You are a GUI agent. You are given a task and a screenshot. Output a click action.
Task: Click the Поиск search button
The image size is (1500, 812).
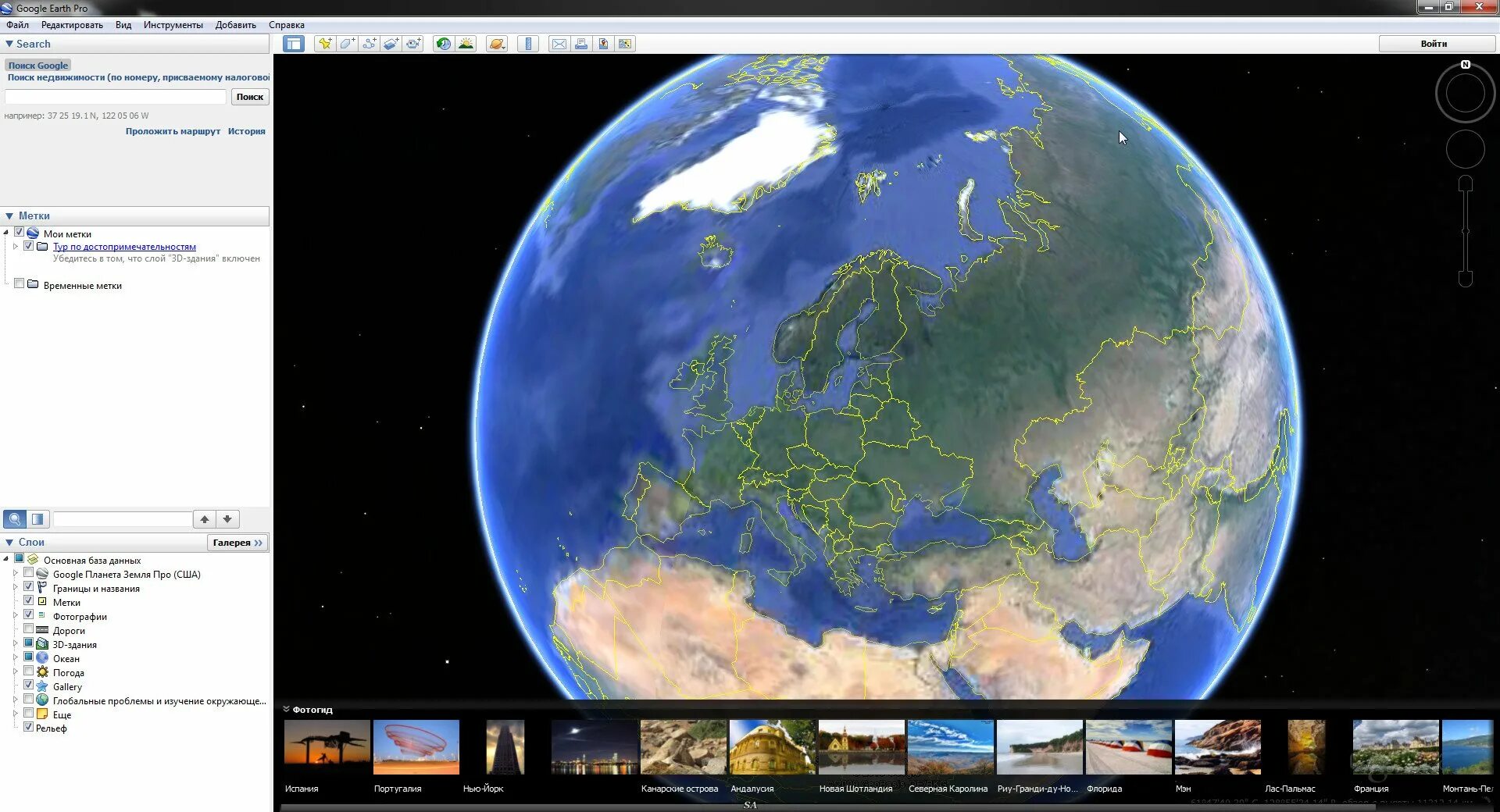250,97
